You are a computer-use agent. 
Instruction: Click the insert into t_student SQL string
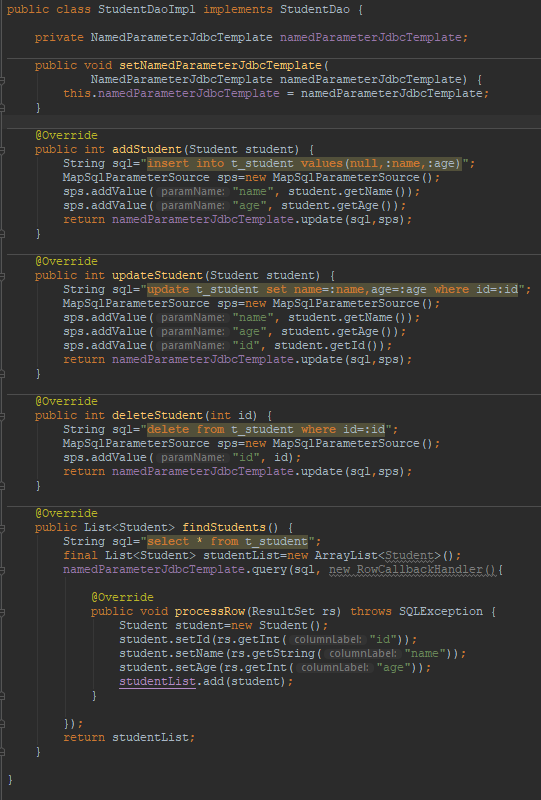click(x=304, y=163)
